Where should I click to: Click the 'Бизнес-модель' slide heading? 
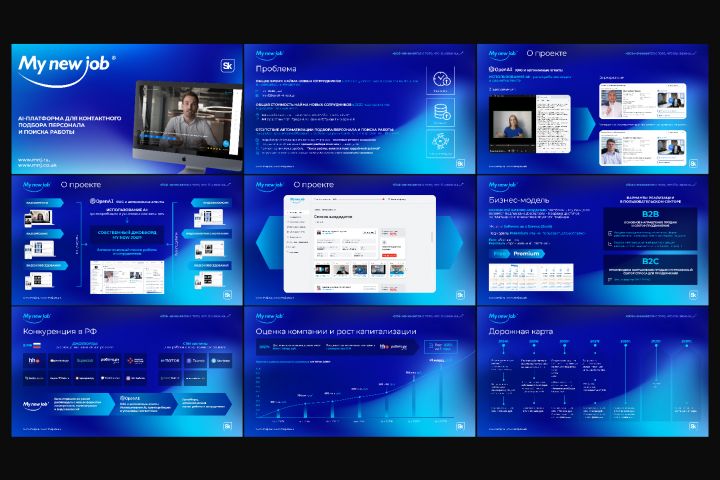pos(518,200)
